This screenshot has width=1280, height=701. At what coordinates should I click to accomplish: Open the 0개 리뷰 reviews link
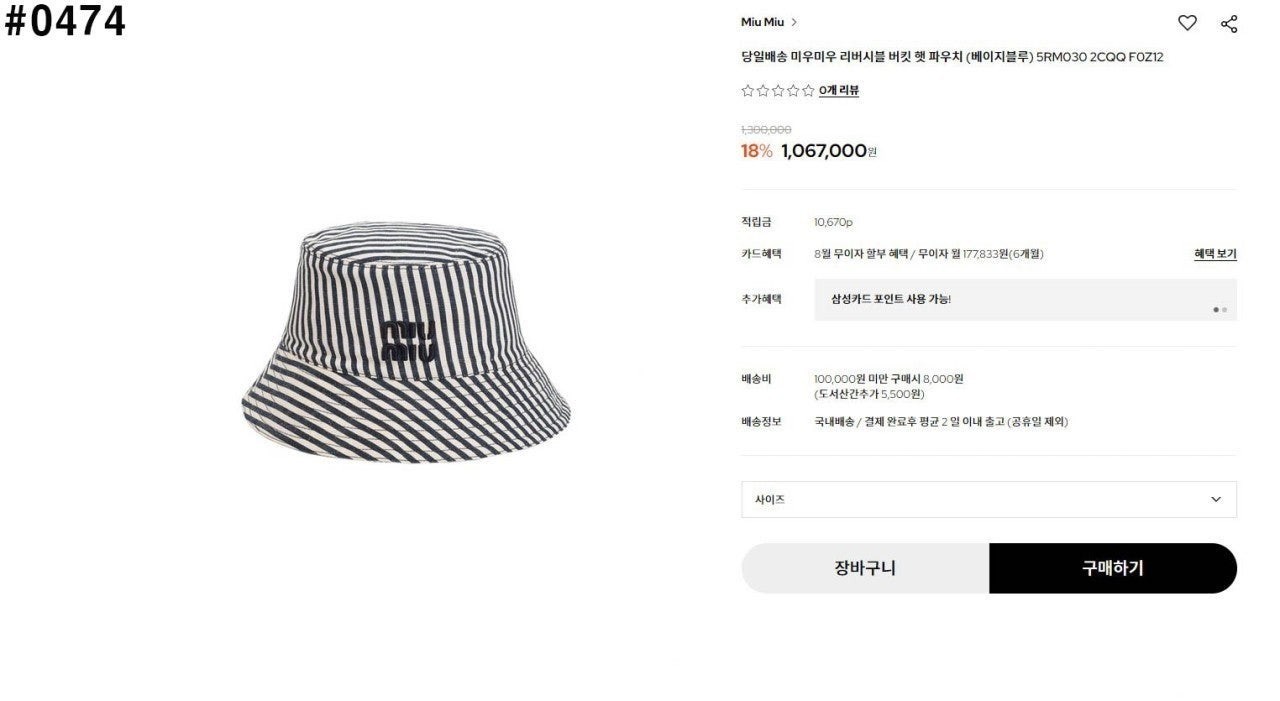pos(839,91)
